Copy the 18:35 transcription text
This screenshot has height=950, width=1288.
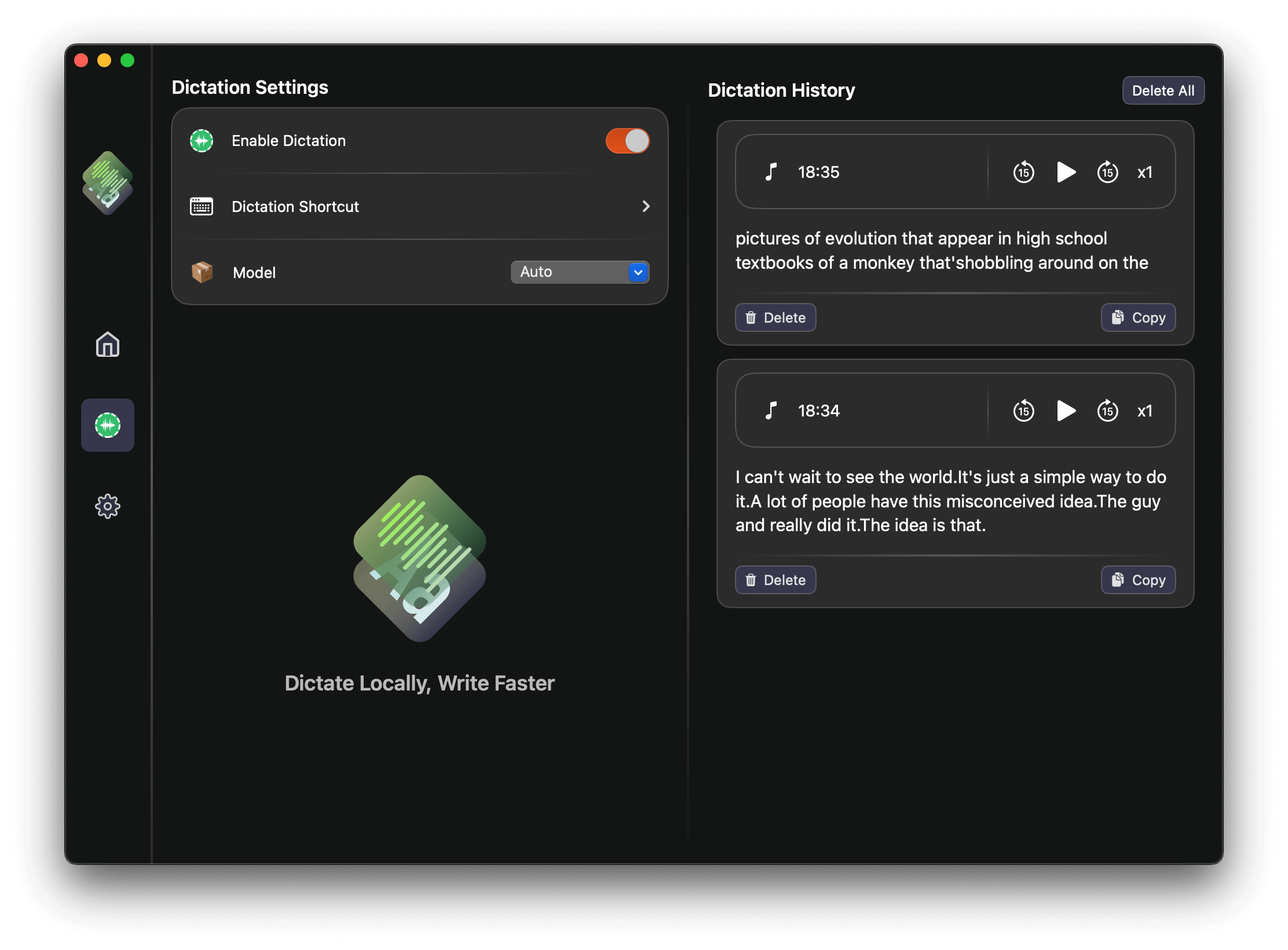coord(1137,317)
